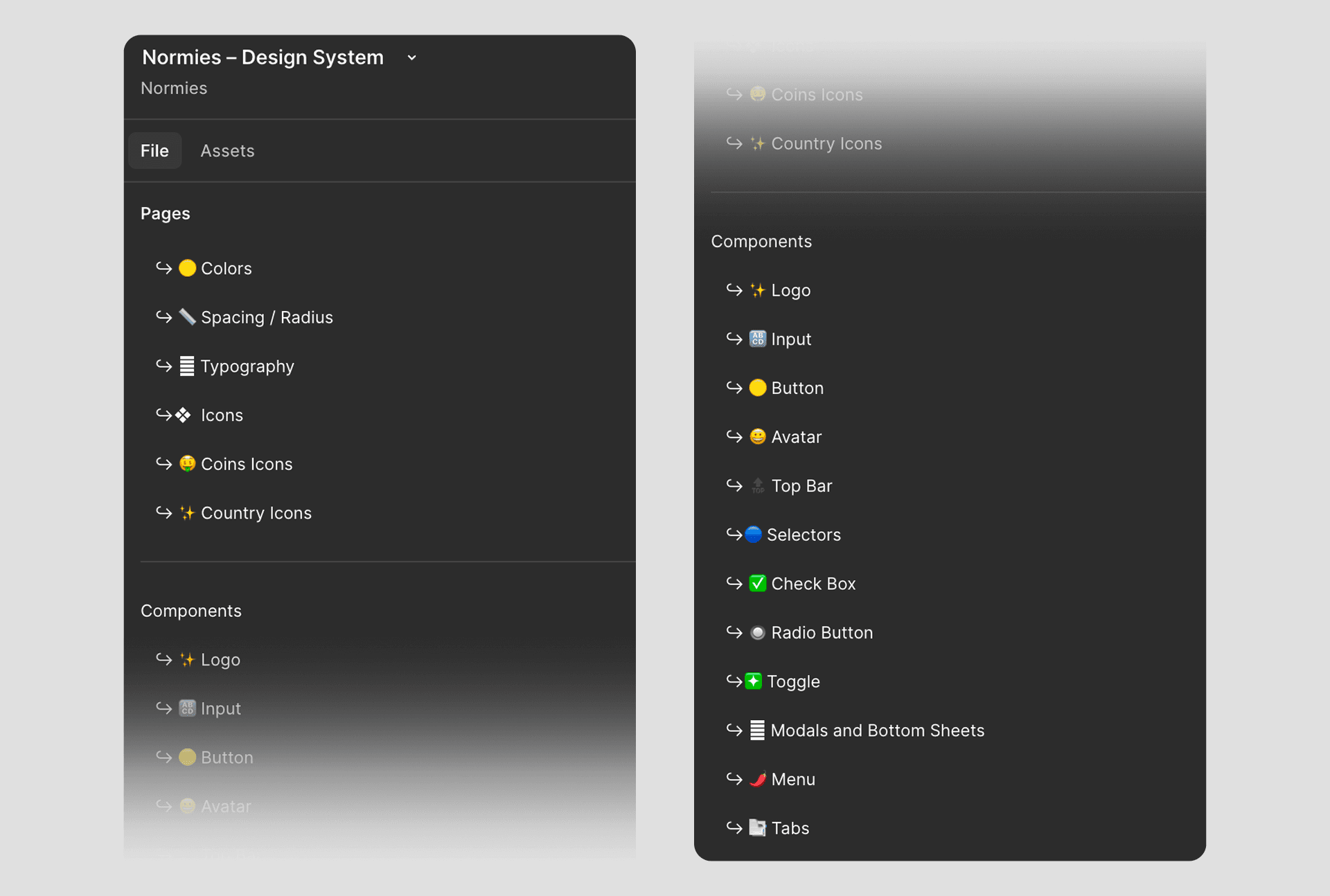This screenshot has height=896, width=1330.
Task: Click the ruler icon beside Spacing / Radius
Action: [x=187, y=317]
